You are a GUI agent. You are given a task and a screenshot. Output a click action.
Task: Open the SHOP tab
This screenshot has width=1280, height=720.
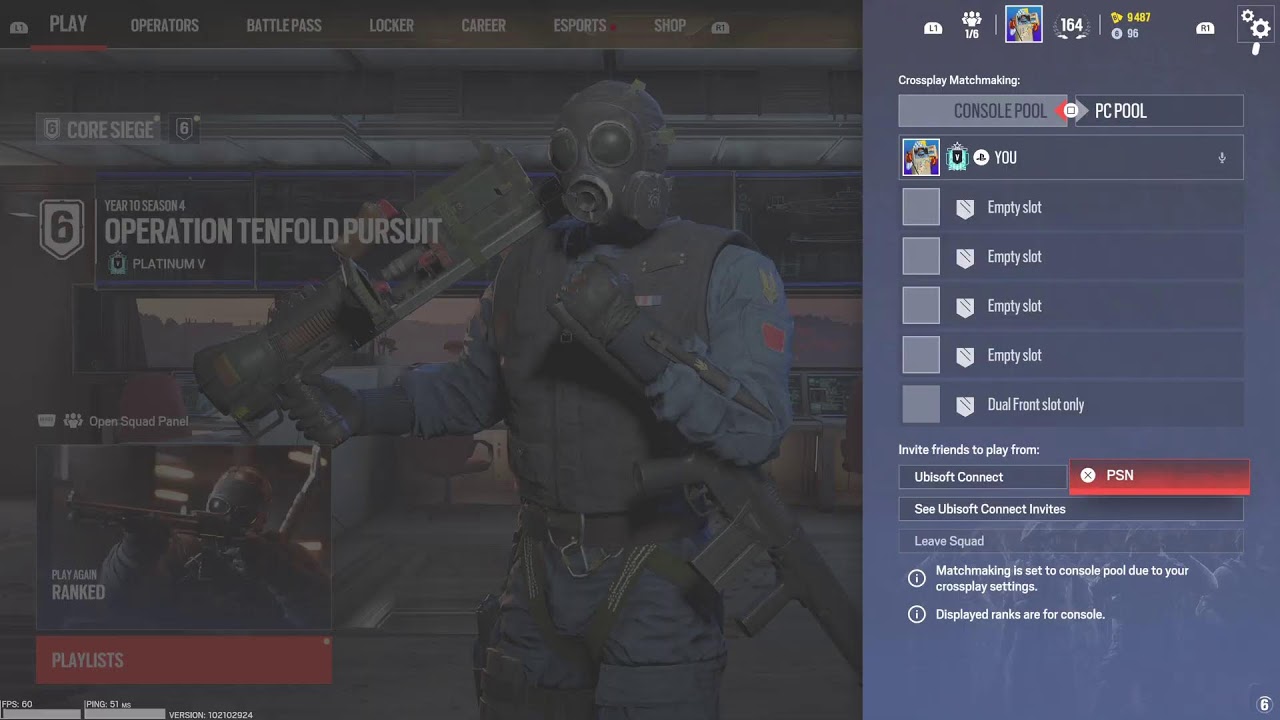(670, 25)
